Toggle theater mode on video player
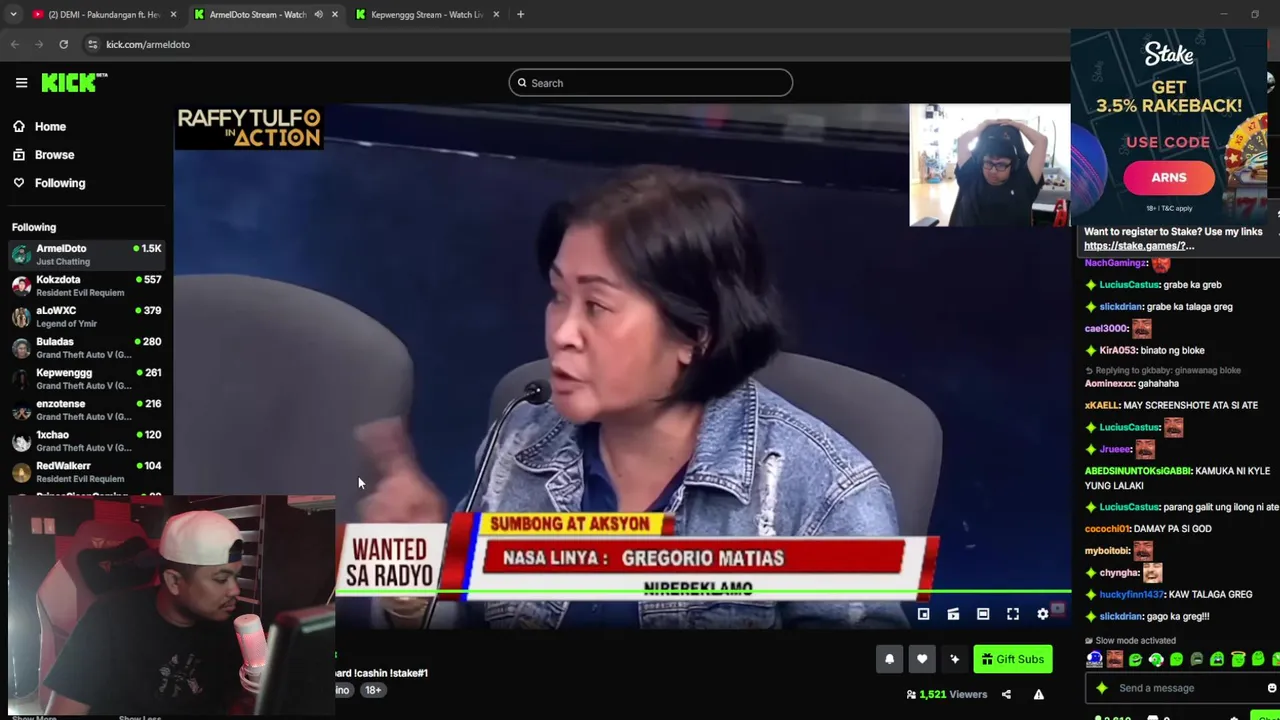The width and height of the screenshot is (1280, 720). (983, 614)
